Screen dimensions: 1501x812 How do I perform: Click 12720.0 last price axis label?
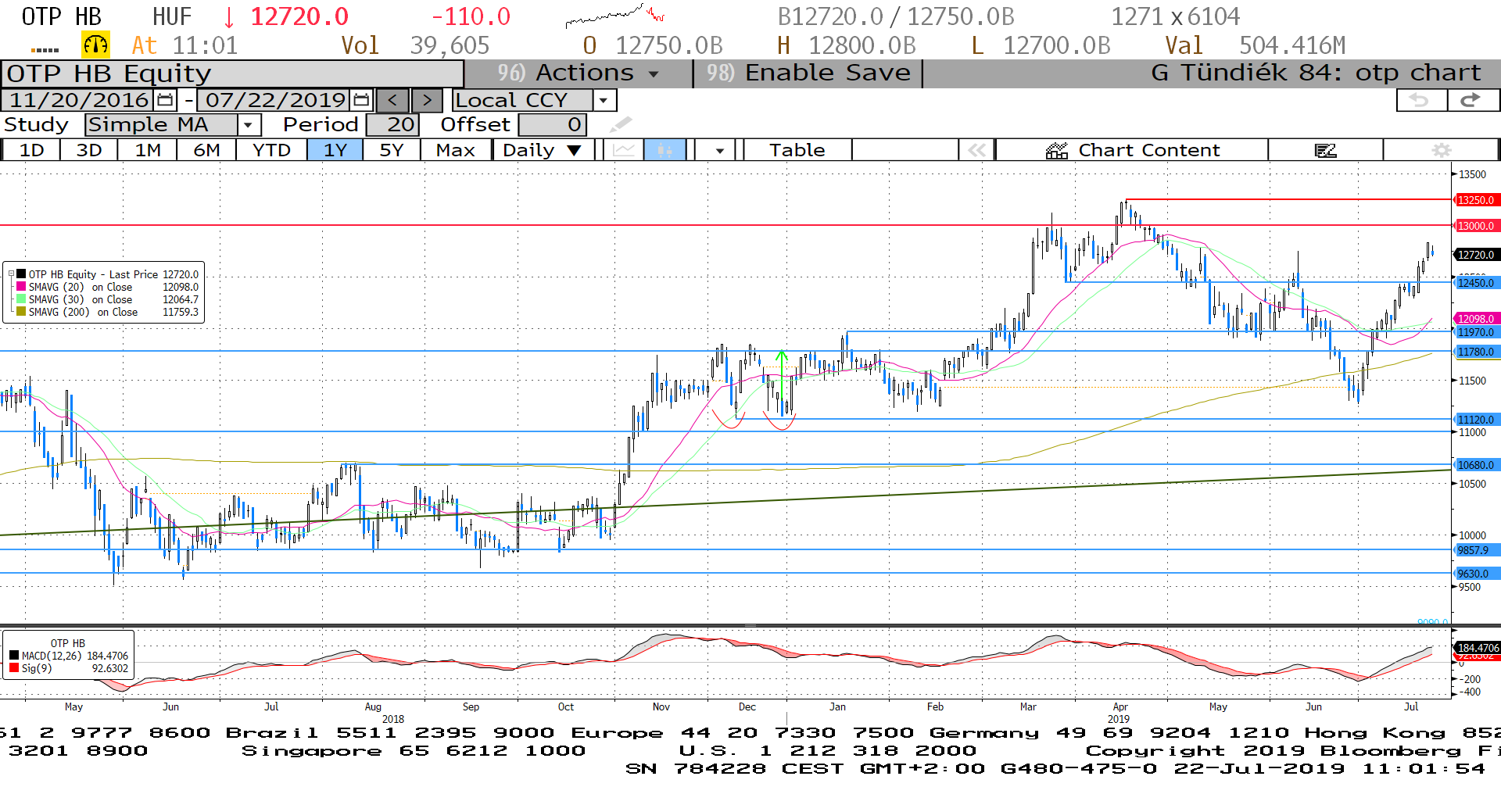click(x=1476, y=255)
